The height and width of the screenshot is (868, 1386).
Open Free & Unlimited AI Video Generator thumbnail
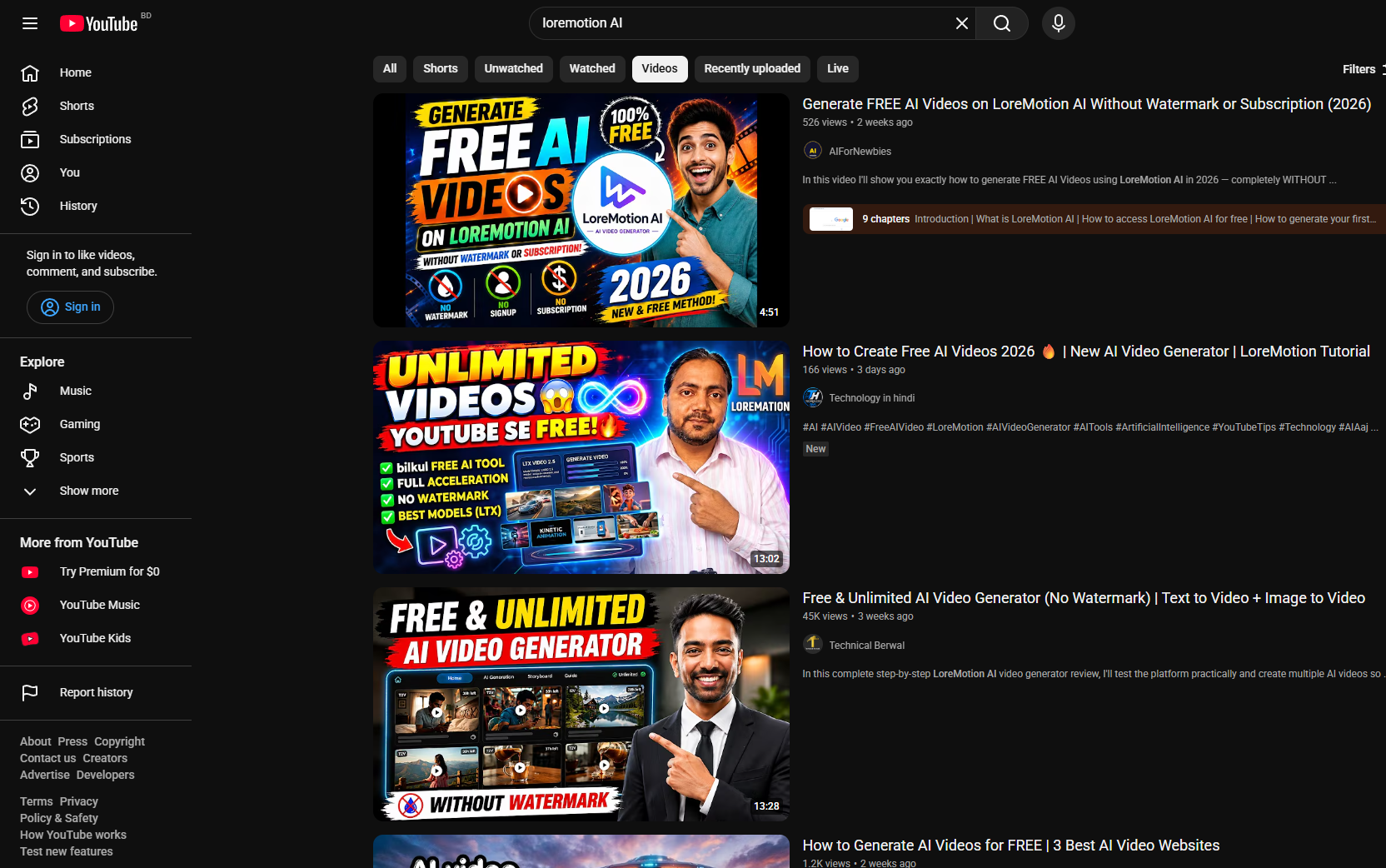tap(581, 705)
